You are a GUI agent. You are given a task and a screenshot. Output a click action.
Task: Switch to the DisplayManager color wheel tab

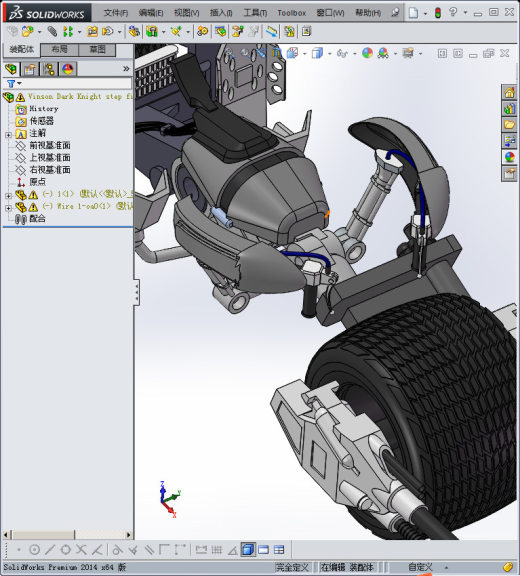pos(68,69)
